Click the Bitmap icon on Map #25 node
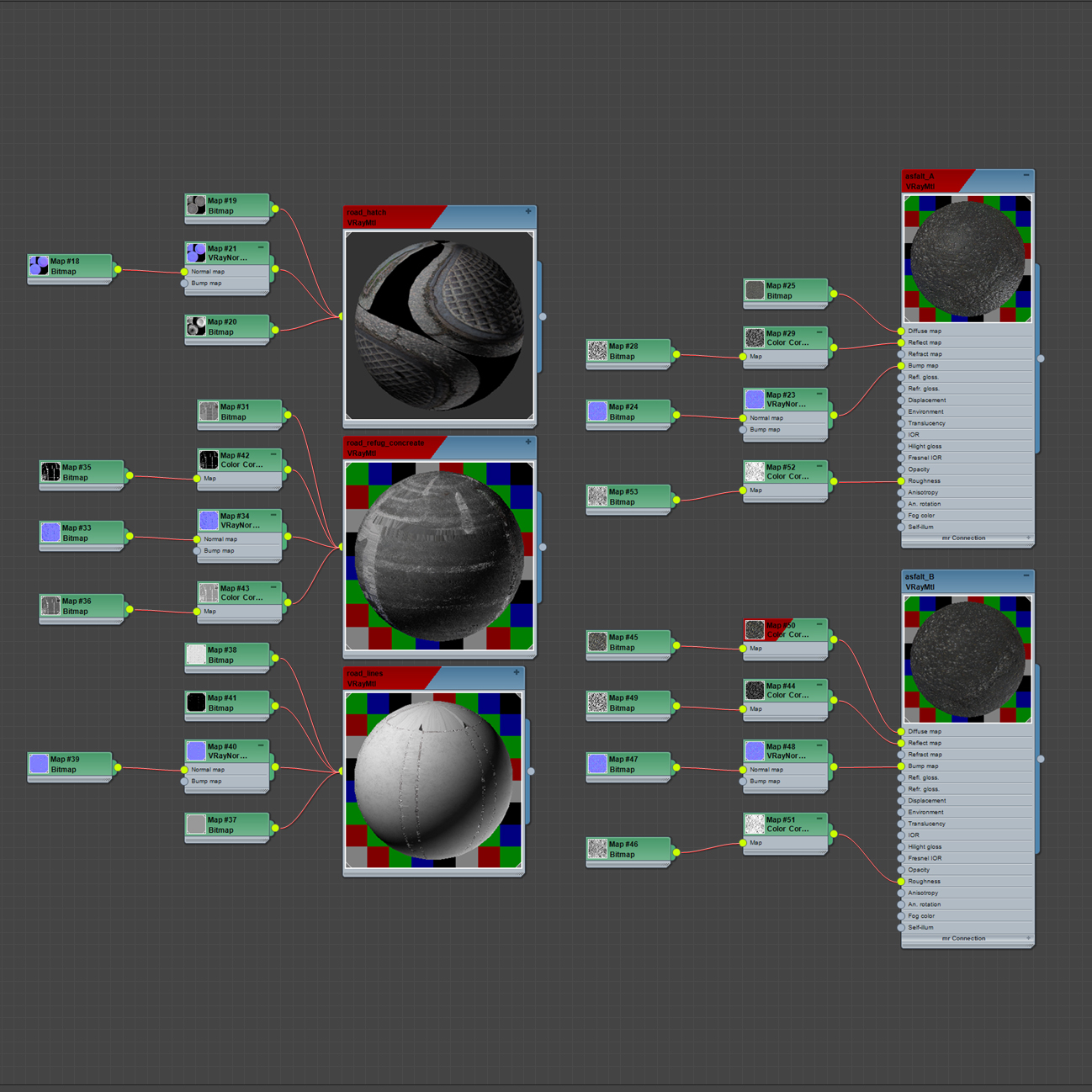Image resolution: width=1092 pixels, height=1092 pixels. click(x=755, y=289)
